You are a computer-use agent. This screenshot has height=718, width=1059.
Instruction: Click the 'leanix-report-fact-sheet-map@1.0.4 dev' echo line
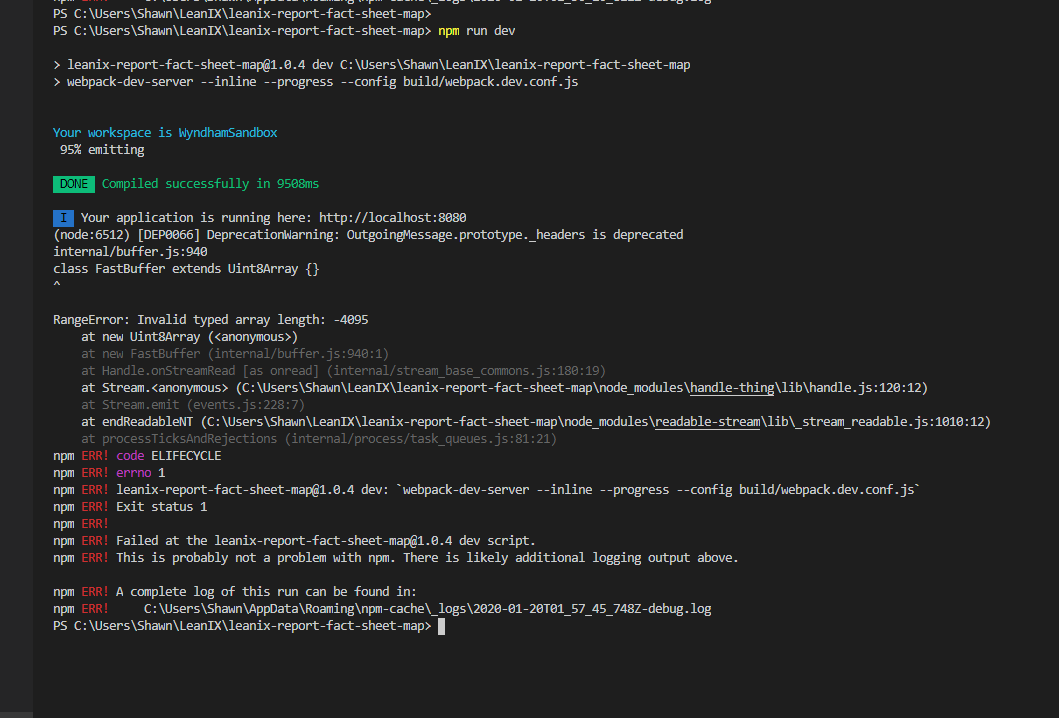pyautogui.click(x=371, y=65)
